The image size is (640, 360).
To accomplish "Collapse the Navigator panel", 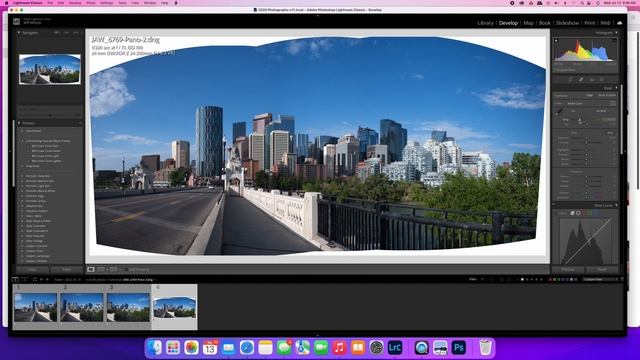I will [x=19, y=32].
